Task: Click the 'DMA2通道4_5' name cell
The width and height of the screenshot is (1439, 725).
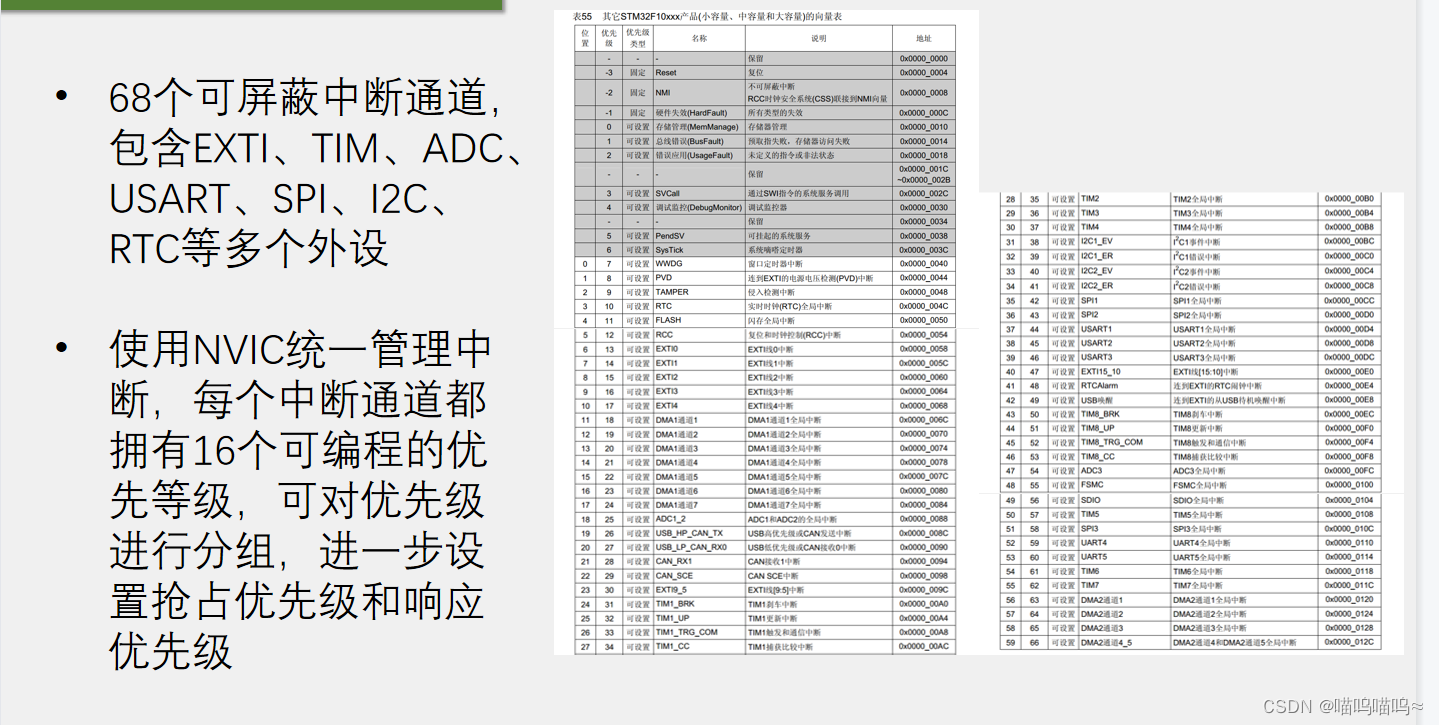Action: pyautogui.click(x=1125, y=643)
